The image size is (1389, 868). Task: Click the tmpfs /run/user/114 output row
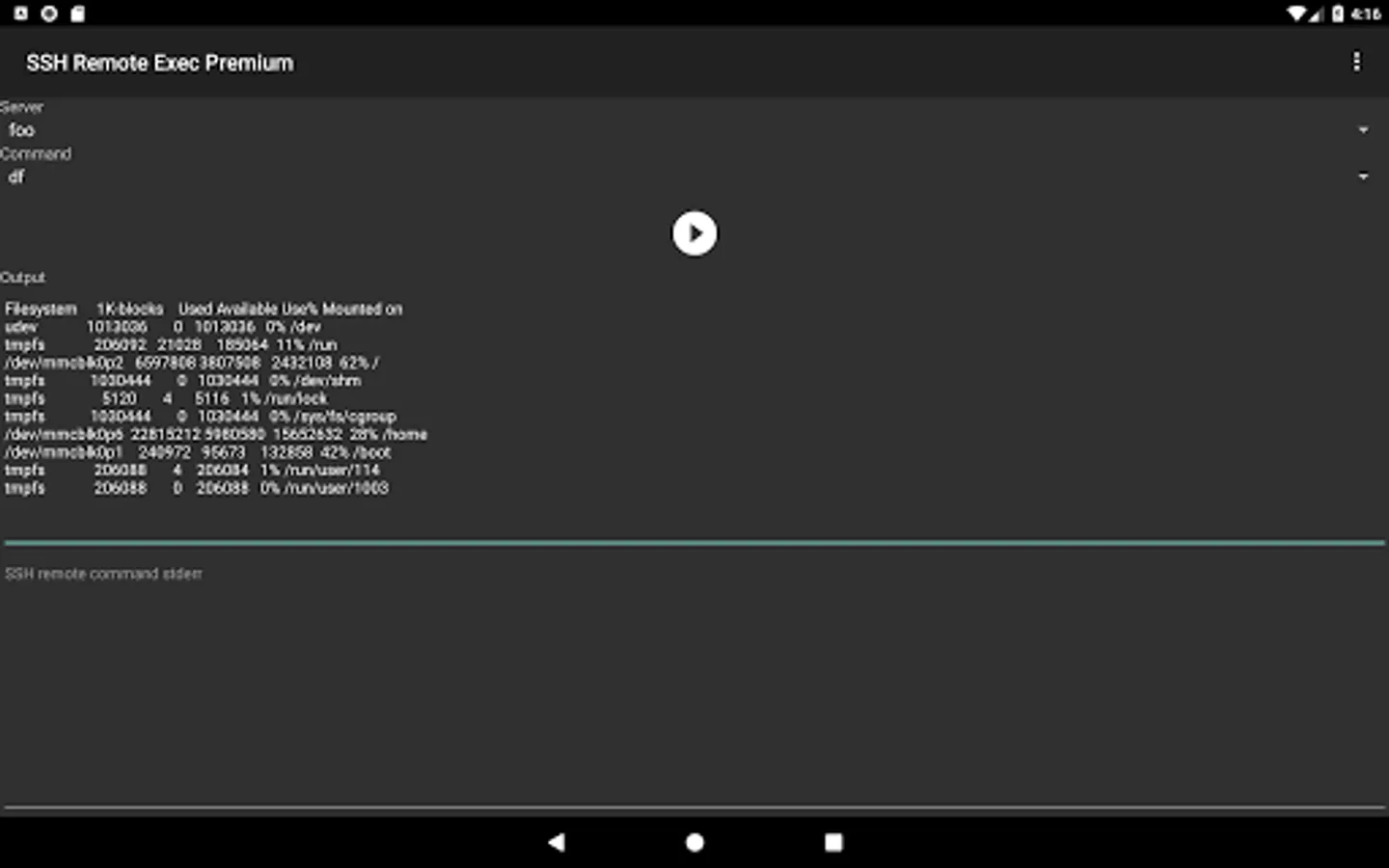[193, 471]
